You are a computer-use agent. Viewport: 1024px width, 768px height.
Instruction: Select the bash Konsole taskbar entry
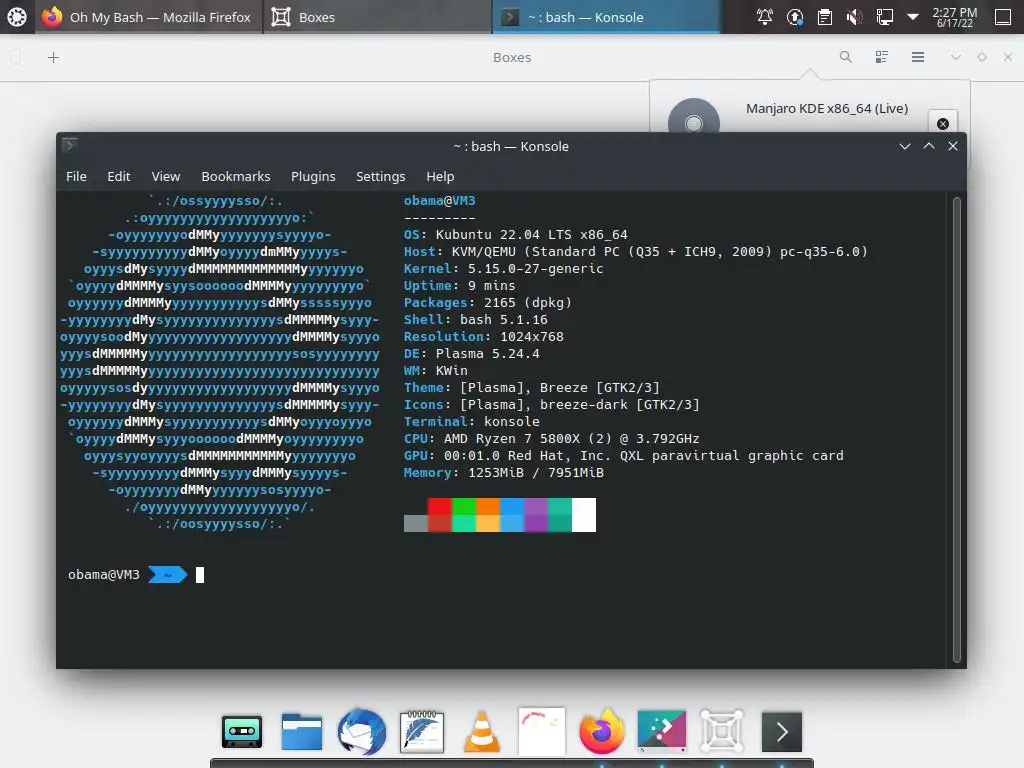[606, 17]
